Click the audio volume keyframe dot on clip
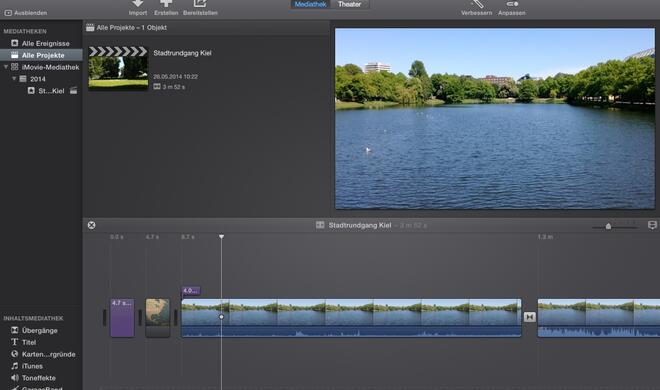660x390 pixels. coord(221,317)
